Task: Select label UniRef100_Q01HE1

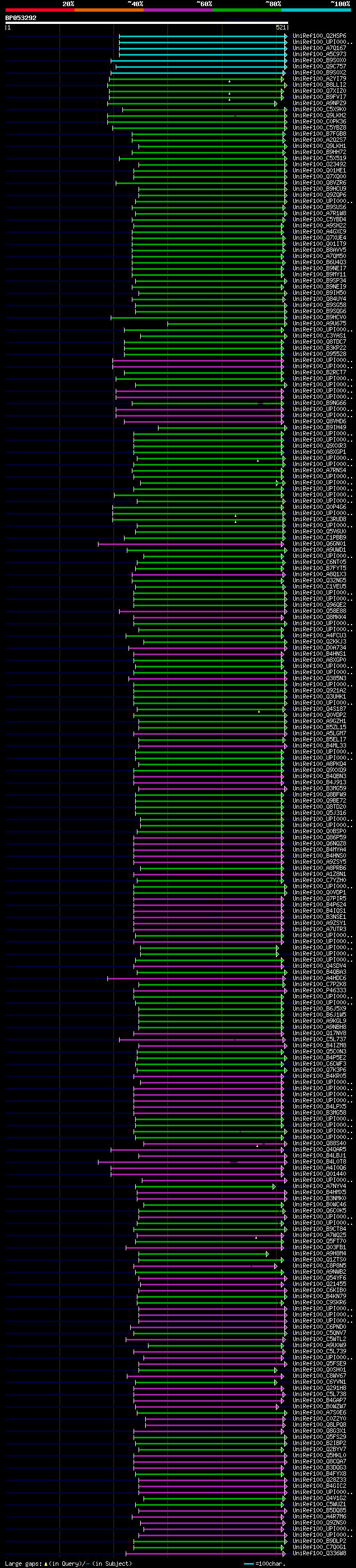Action: (319, 170)
